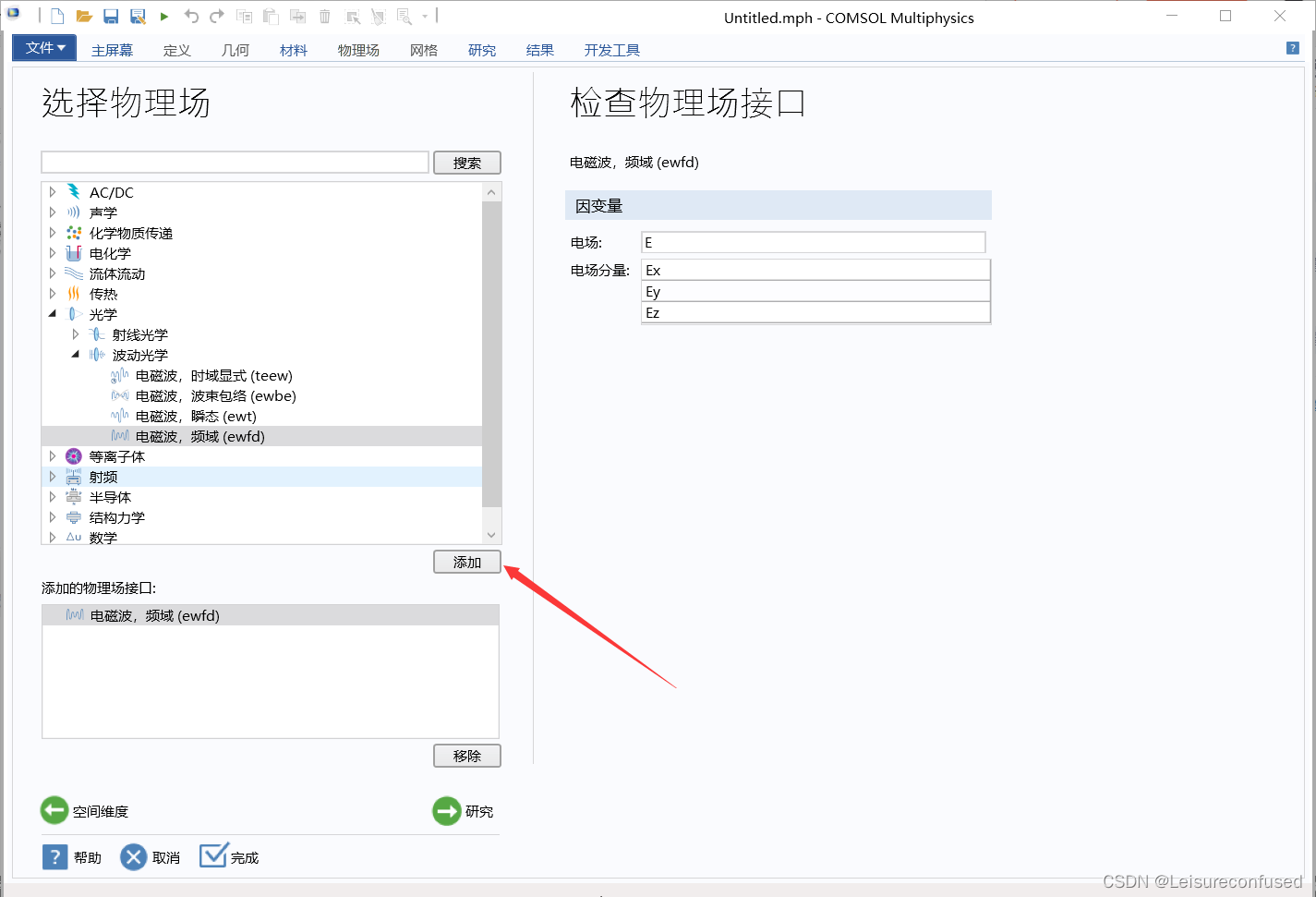Viewport: 1316px width, 897px height.
Task: Expand the 声学 tree node
Action: 53,212
